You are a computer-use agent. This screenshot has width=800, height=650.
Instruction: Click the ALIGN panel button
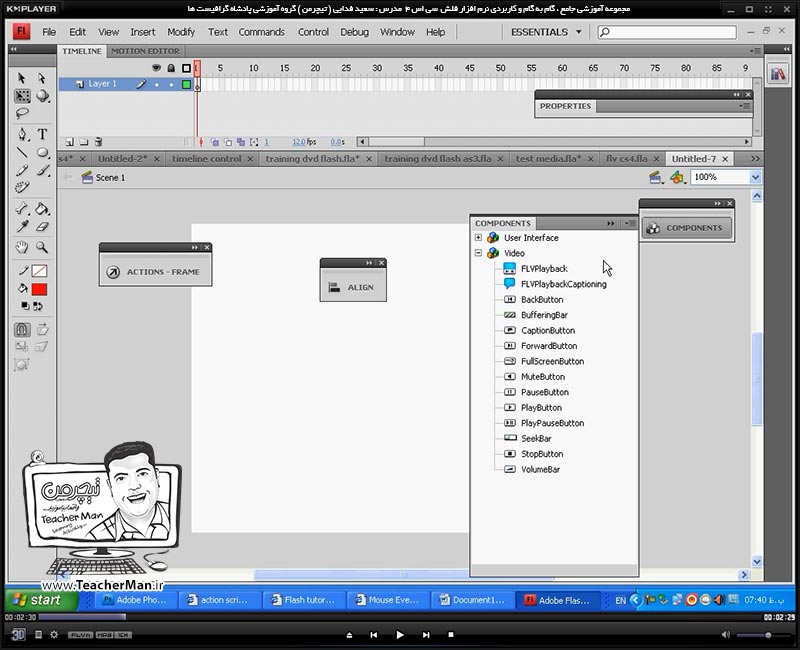(x=353, y=287)
